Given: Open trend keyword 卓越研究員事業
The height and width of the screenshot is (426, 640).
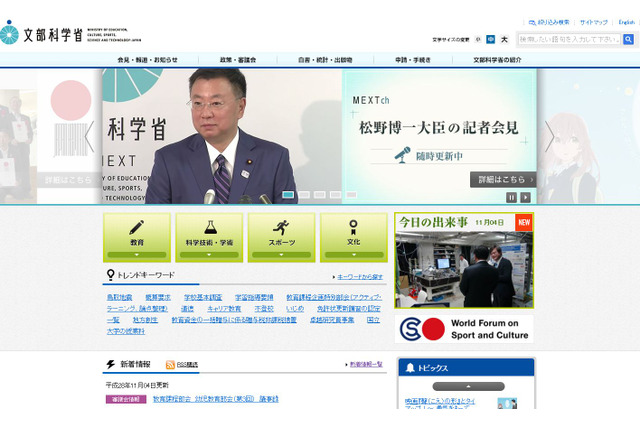Looking at the screenshot, I should 332,320.
